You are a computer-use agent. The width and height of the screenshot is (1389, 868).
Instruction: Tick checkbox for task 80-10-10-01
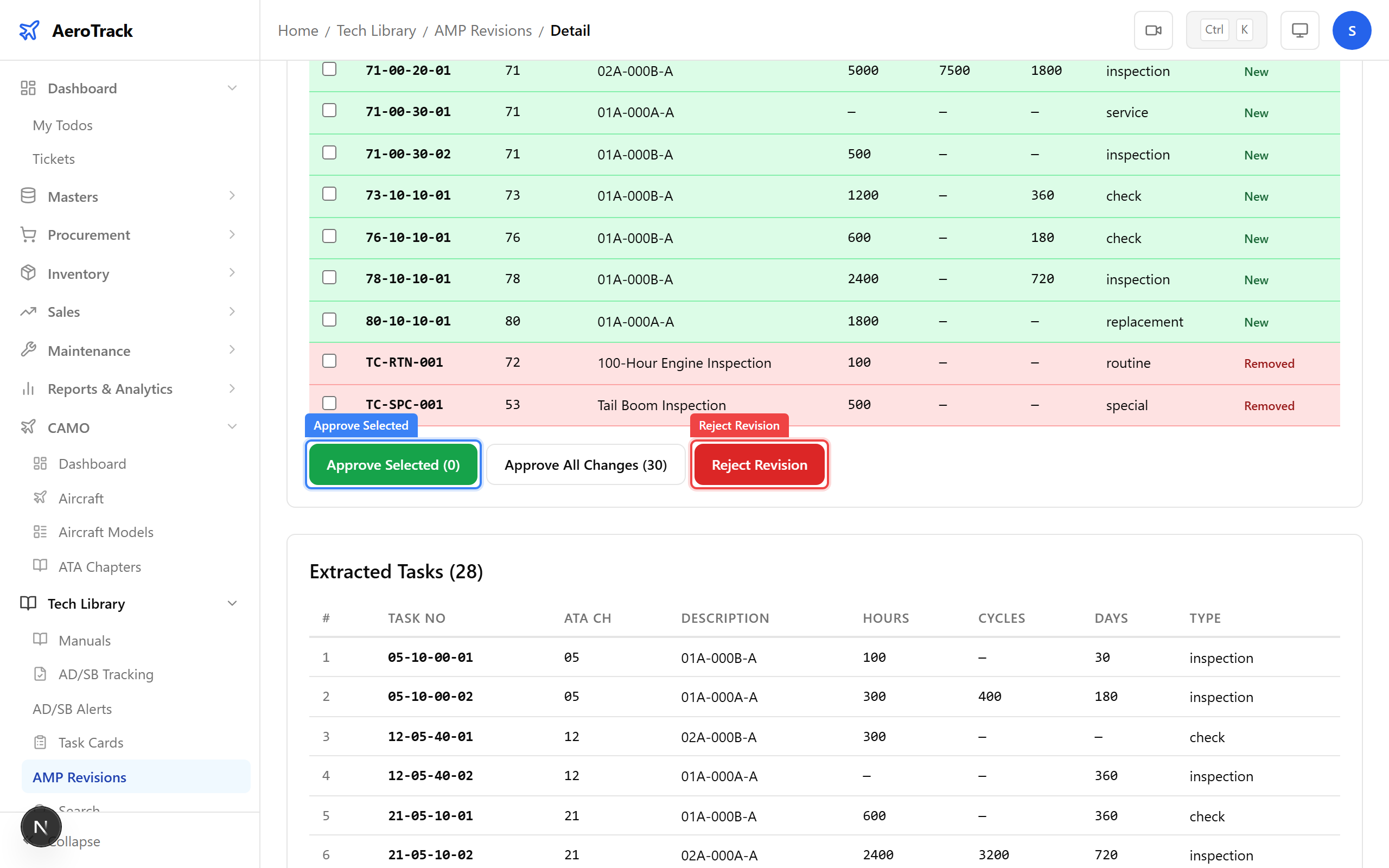329,320
